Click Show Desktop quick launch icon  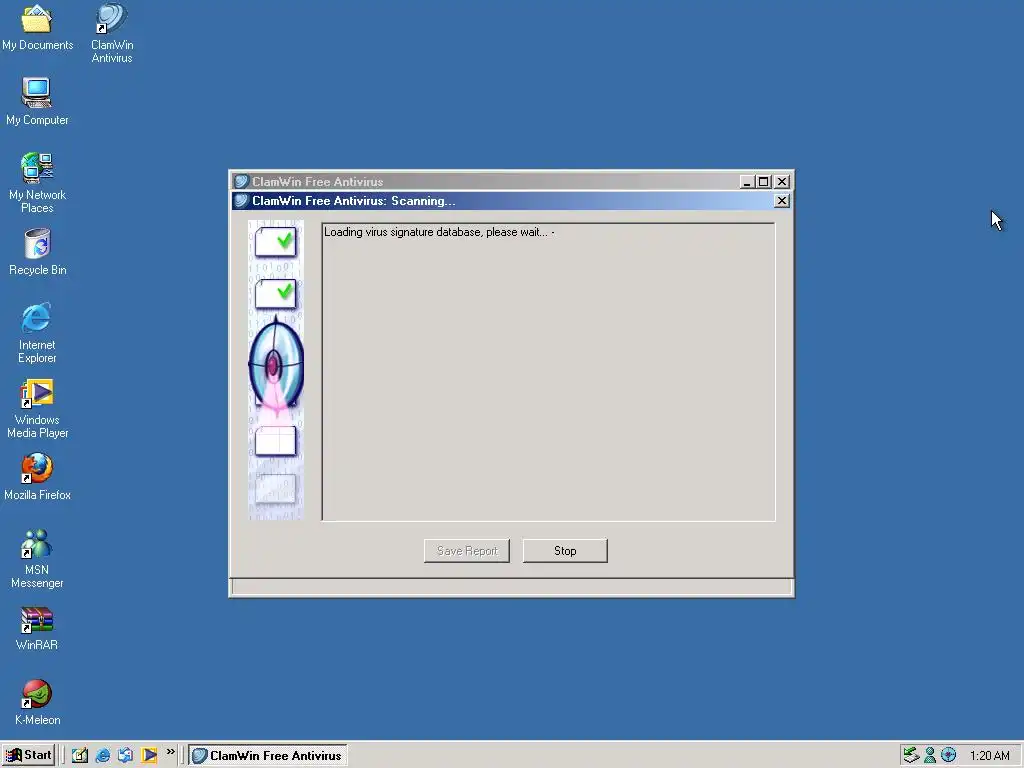pyautogui.click(x=80, y=755)
